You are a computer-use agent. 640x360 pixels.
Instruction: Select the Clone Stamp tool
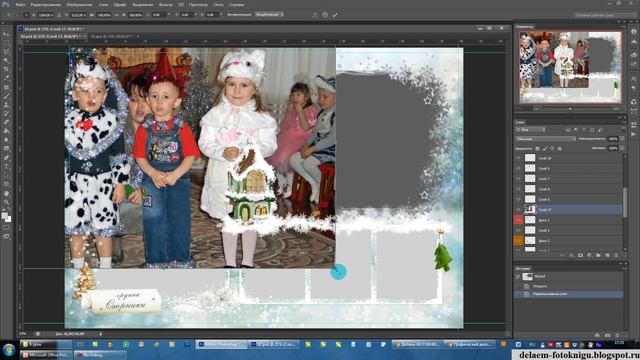point(7,104)
